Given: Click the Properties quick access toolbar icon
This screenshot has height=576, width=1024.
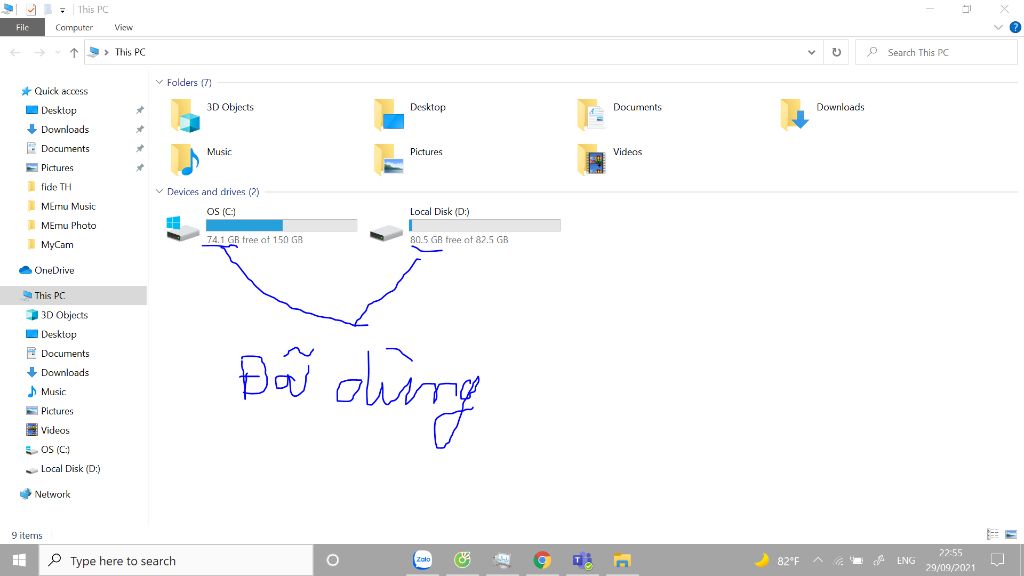Looking at the screenshot, I should pyautogui.click(x=31, y=9).
